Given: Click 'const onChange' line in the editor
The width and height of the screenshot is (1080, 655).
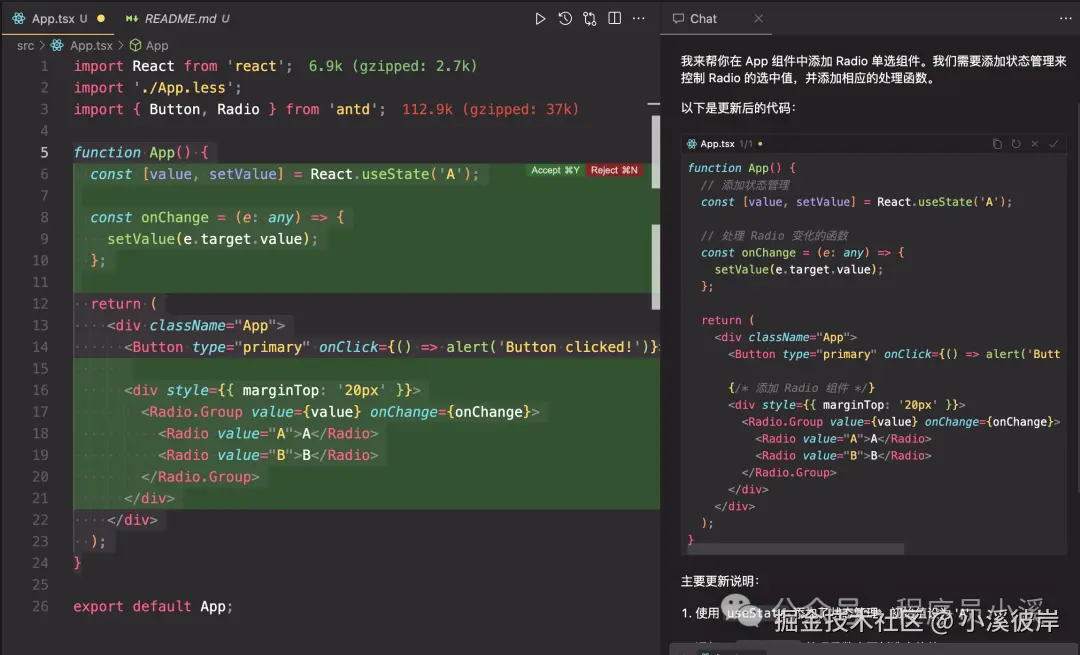Looking at the screenshot, I should (x=217, y=217).
